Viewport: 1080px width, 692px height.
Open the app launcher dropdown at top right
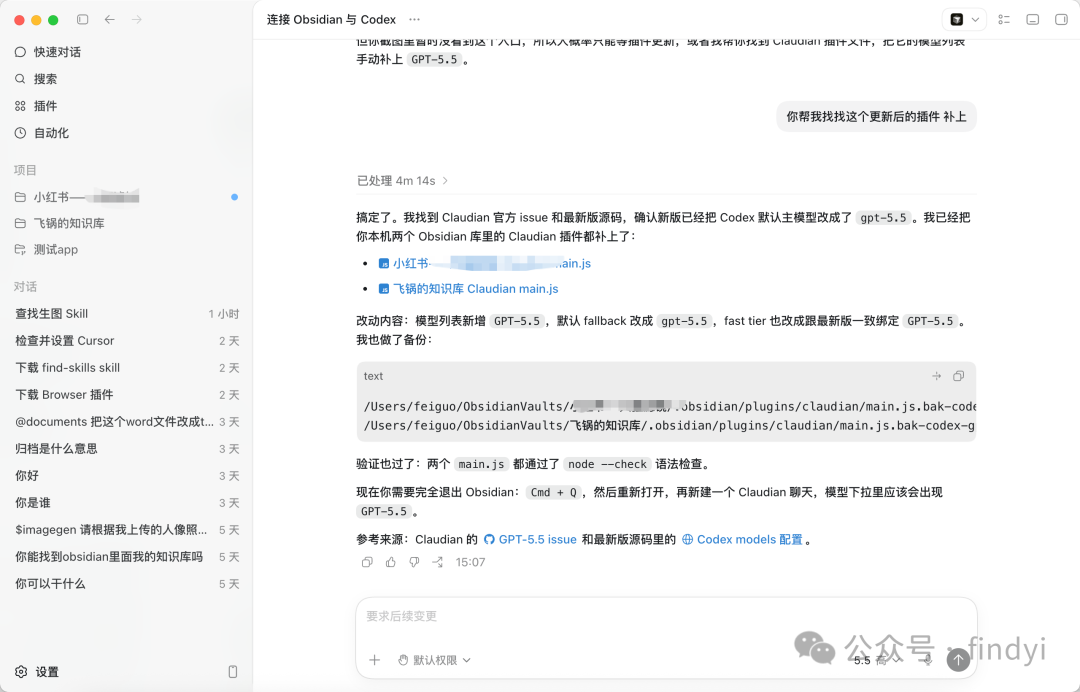click(964, 20)
